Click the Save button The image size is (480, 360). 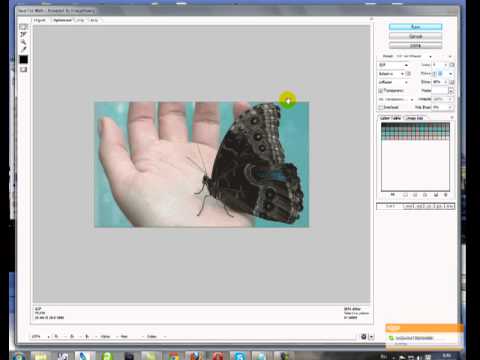[415, 27]
